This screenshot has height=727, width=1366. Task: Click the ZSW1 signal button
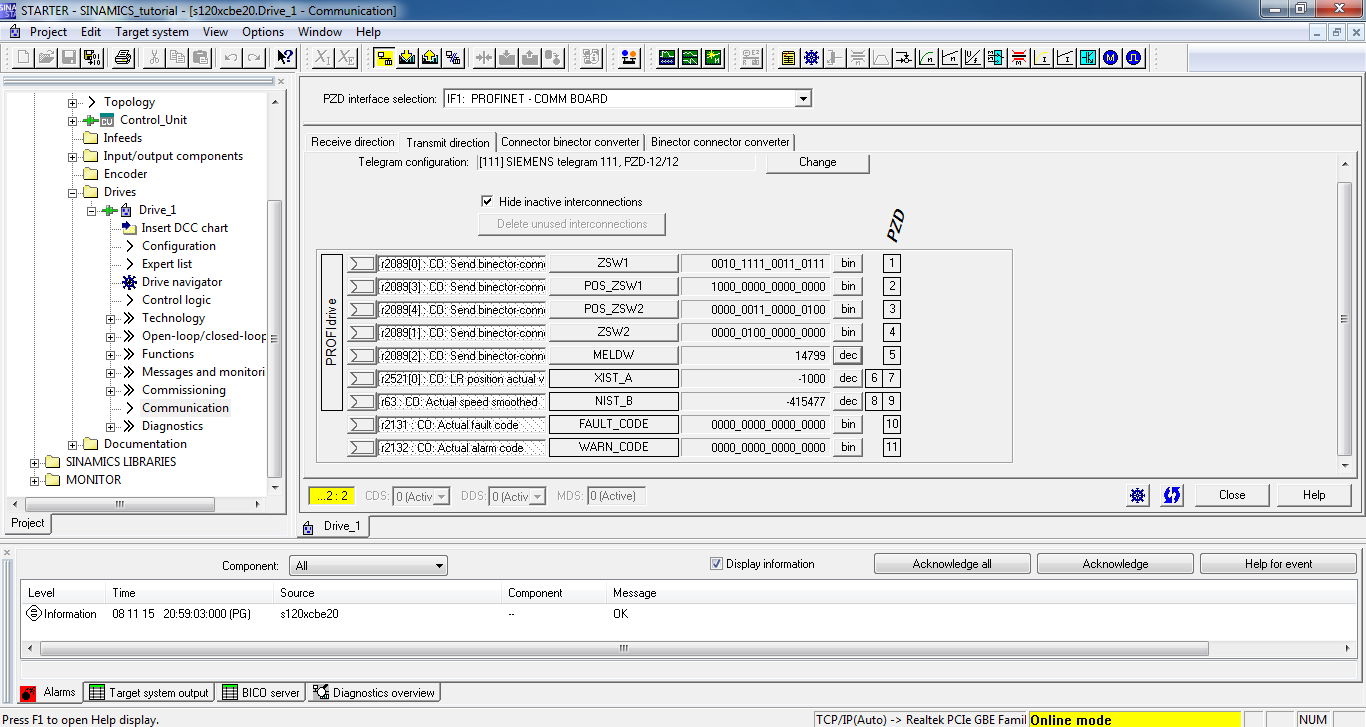(614, 263)
